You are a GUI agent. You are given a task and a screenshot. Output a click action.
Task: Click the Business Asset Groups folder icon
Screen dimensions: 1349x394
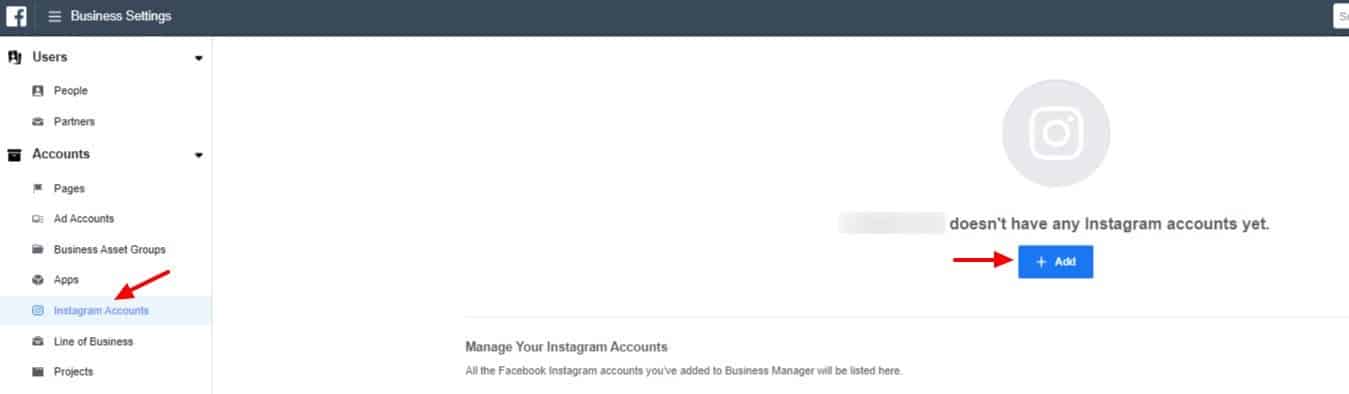click(x=38, y=250)
